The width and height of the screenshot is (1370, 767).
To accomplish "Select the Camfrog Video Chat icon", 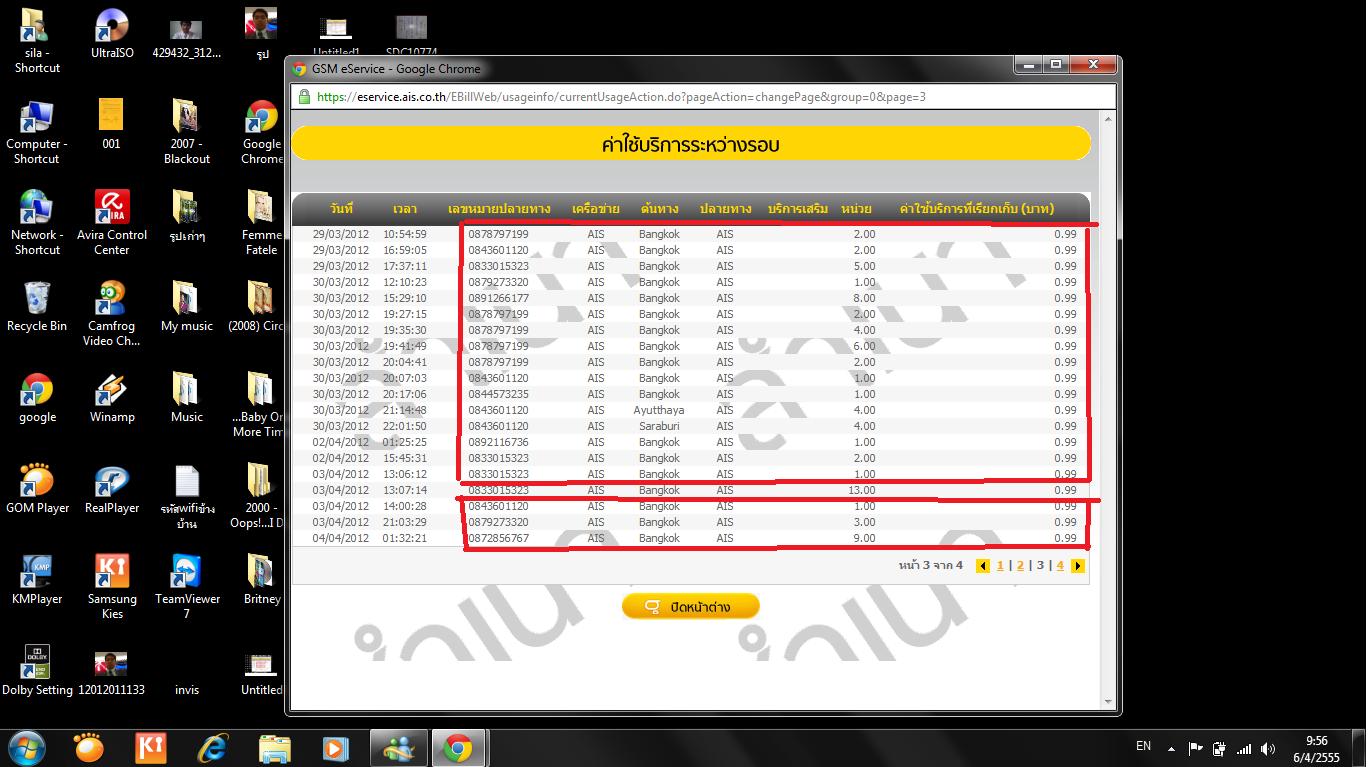I will [112, 314].
